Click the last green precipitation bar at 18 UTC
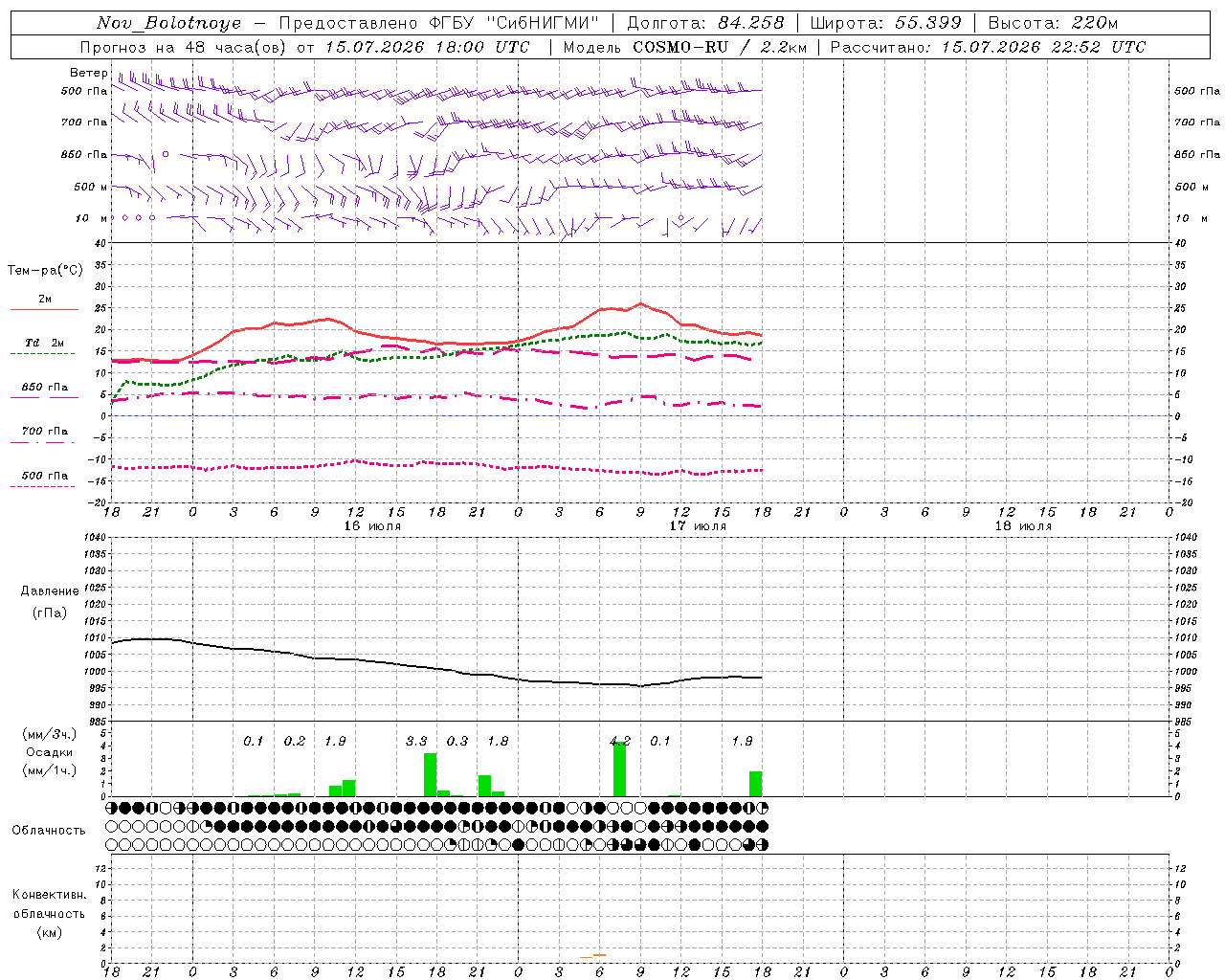Image resolution: width=1225 pixels, height=980 pixels. coord(756,783)
